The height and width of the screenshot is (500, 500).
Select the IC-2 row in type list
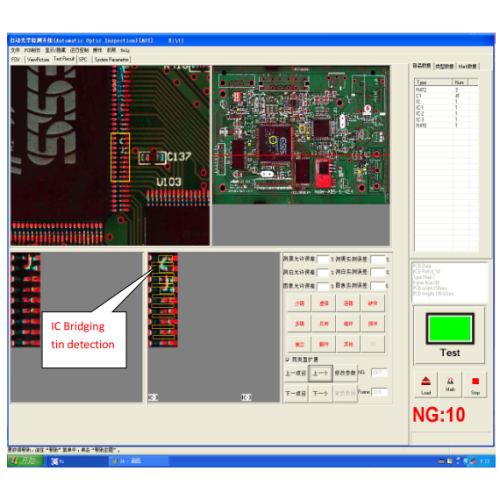pyautogui.click(x=446, y=114)
